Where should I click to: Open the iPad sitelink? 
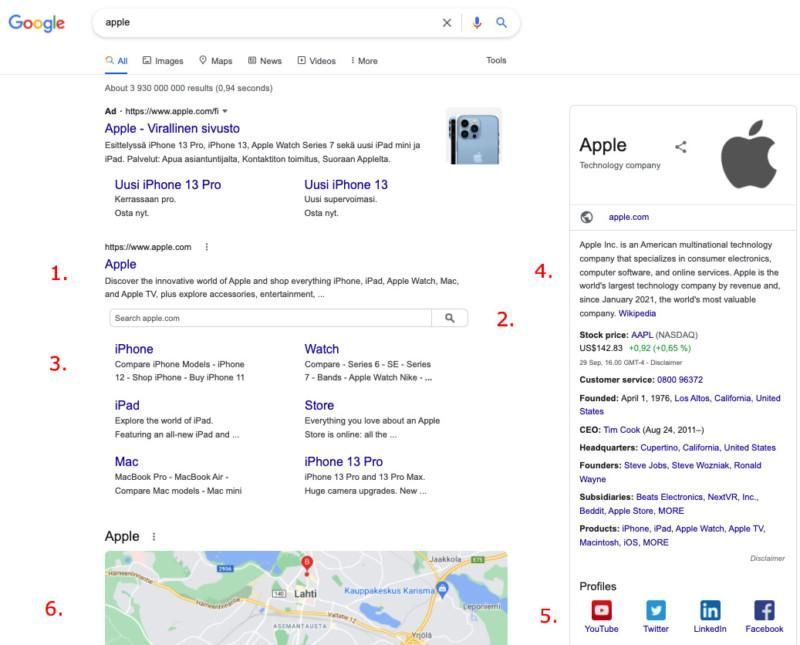point(127,405)
